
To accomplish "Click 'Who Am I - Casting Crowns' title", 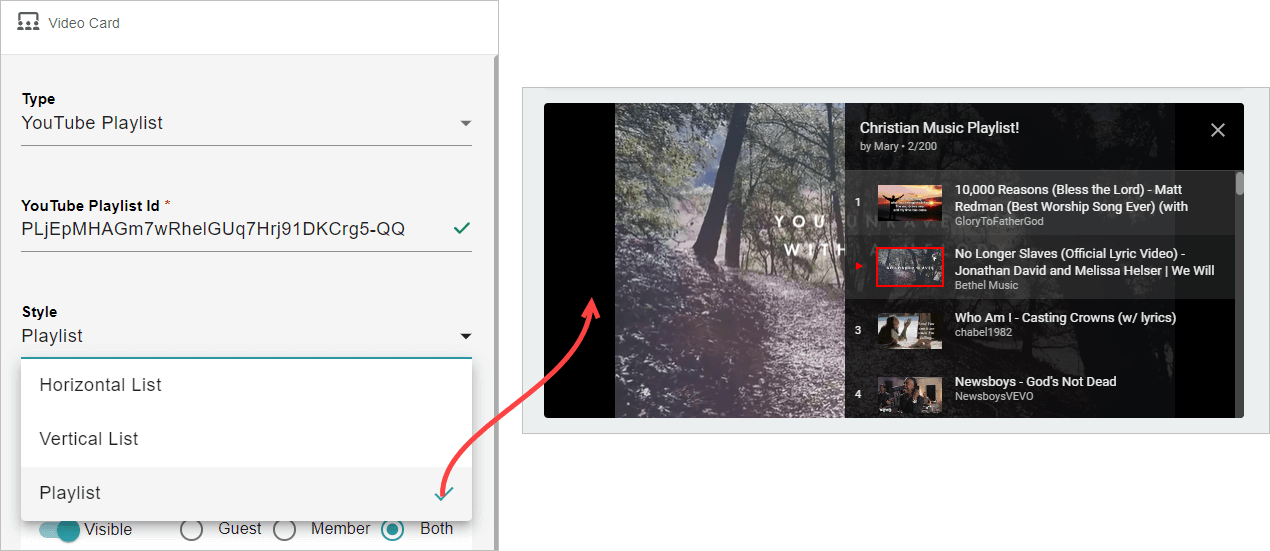I will pos(1065,317).
